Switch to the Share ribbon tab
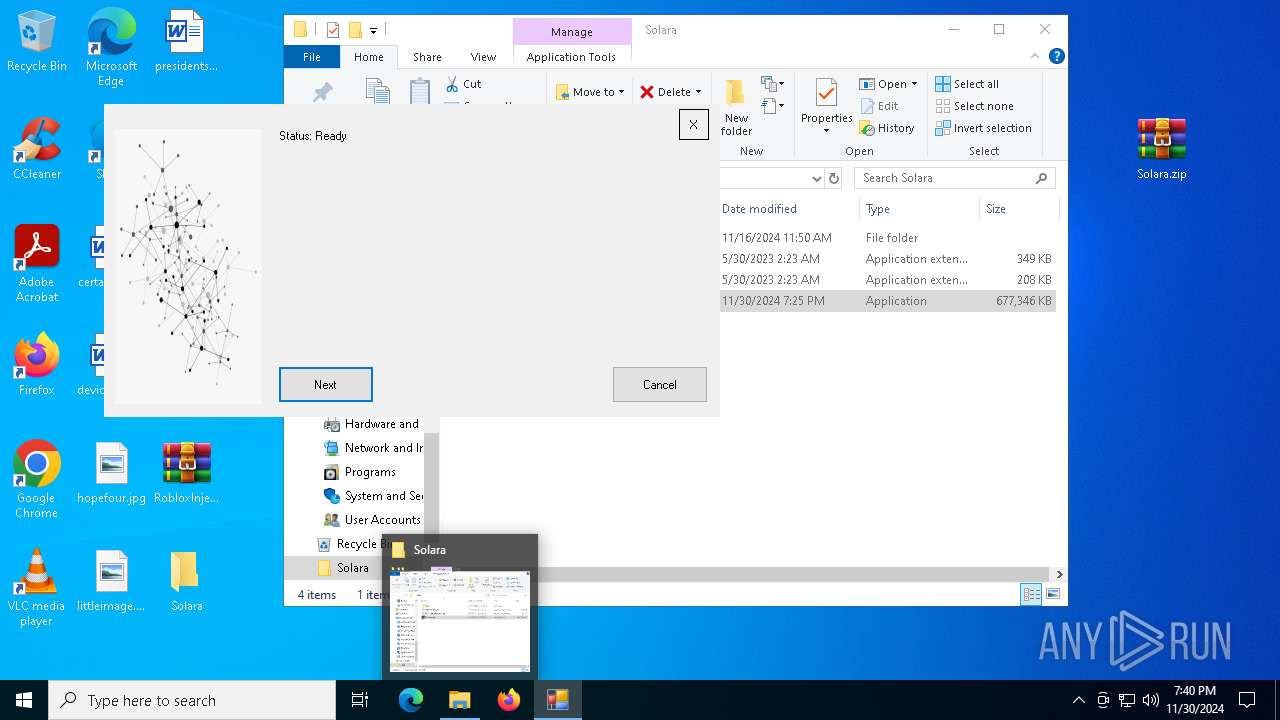This screenshot has height=720, width=1280. pyautogui.click(x=427, y=57)
